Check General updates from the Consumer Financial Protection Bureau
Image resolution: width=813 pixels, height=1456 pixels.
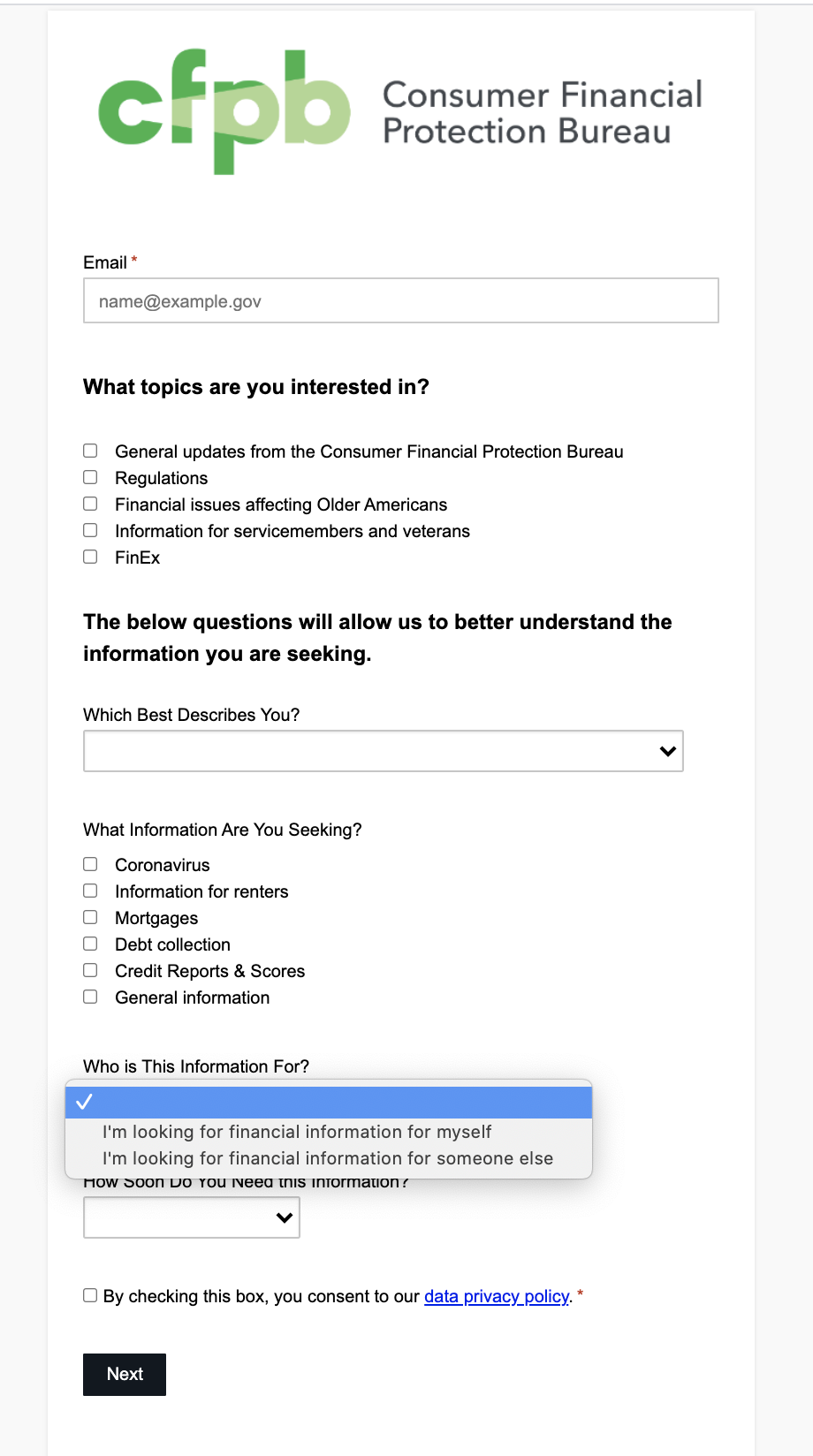tap(90, 451)
